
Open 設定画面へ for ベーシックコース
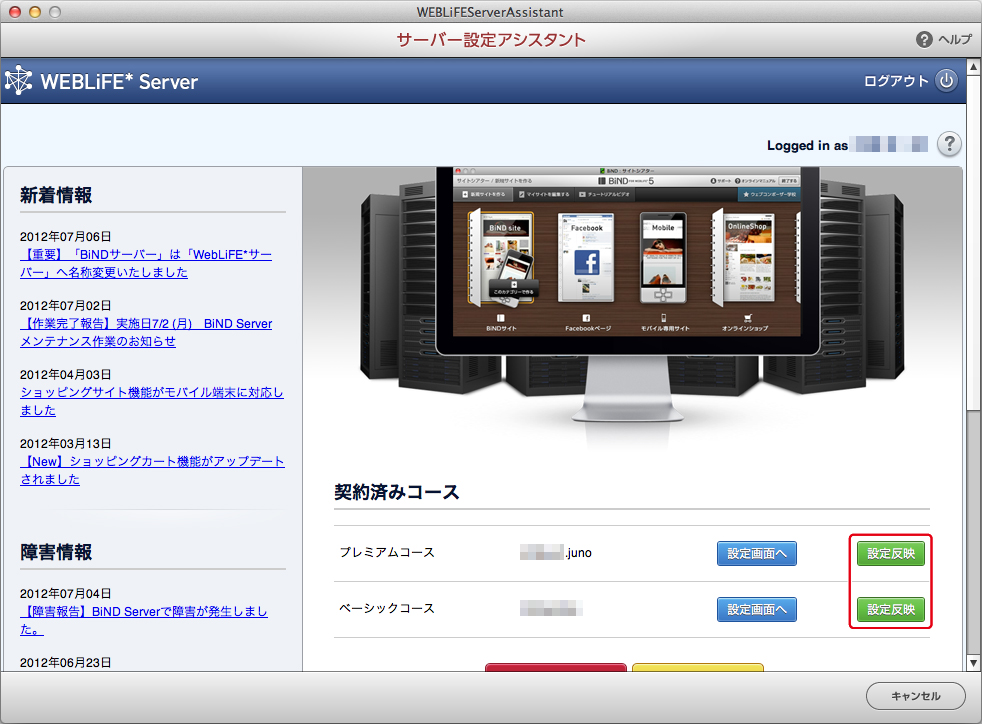tap(757, 609)
